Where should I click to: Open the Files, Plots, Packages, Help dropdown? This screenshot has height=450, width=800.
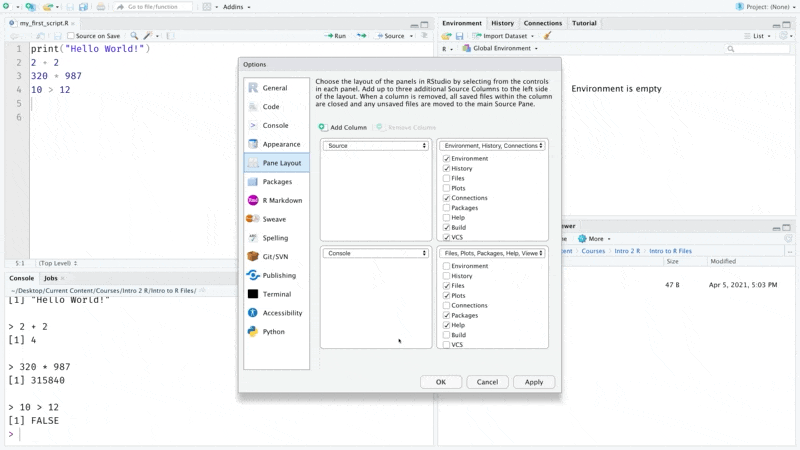pyautogui.click(x=492, y=254)
